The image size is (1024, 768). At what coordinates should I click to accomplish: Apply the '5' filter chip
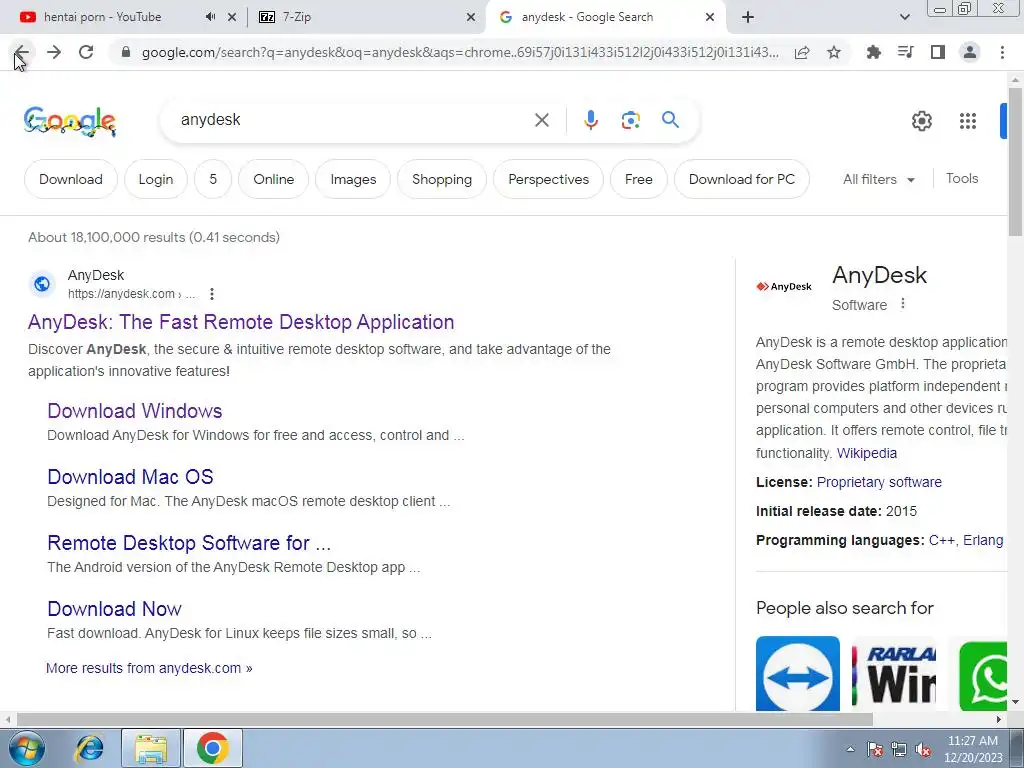click(x=213, y=179)
